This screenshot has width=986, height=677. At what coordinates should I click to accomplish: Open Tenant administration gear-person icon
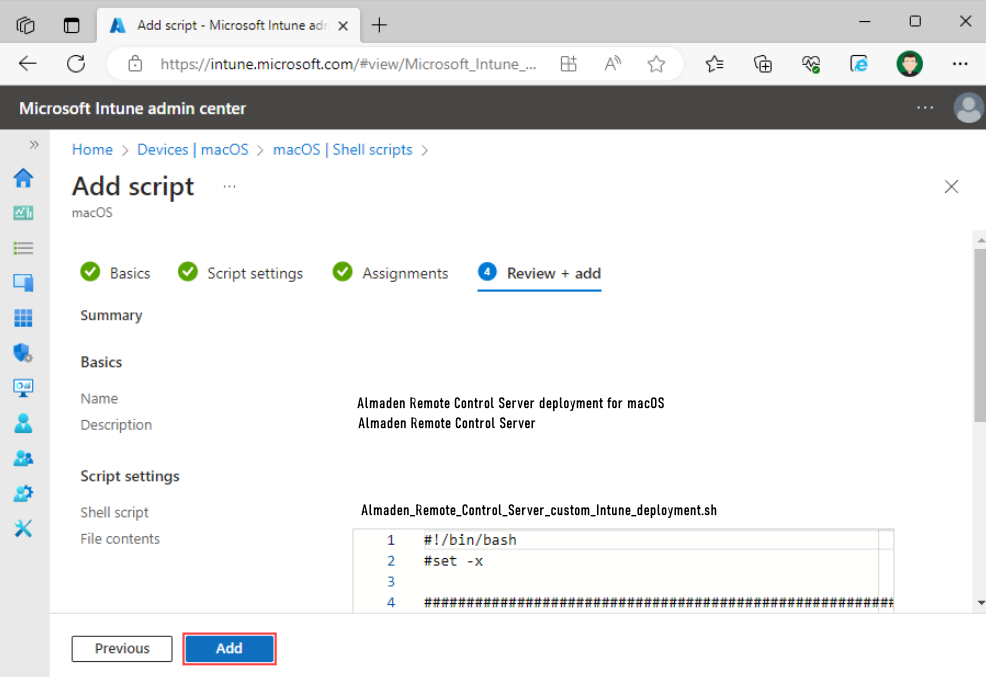tap(23, 493)
